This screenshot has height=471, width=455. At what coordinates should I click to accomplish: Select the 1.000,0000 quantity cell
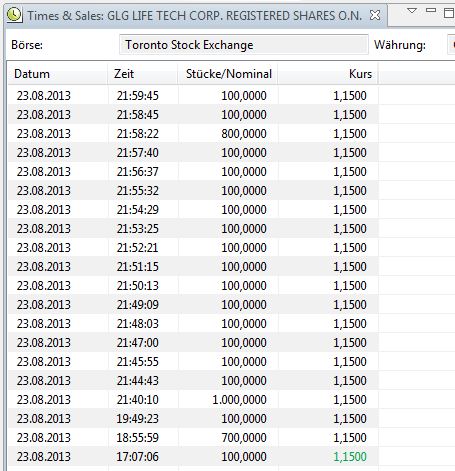[x=239, y=400]
